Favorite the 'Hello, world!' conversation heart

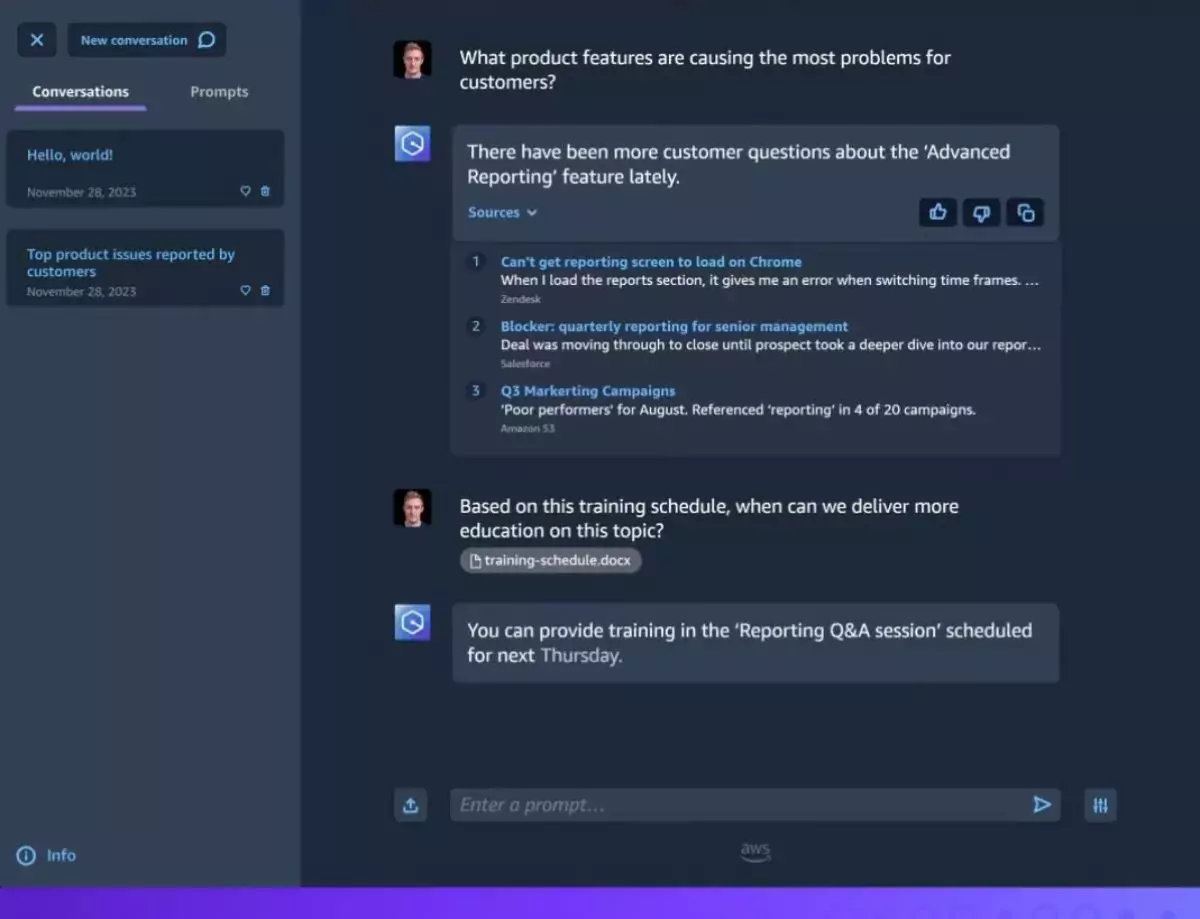(245, 191)
